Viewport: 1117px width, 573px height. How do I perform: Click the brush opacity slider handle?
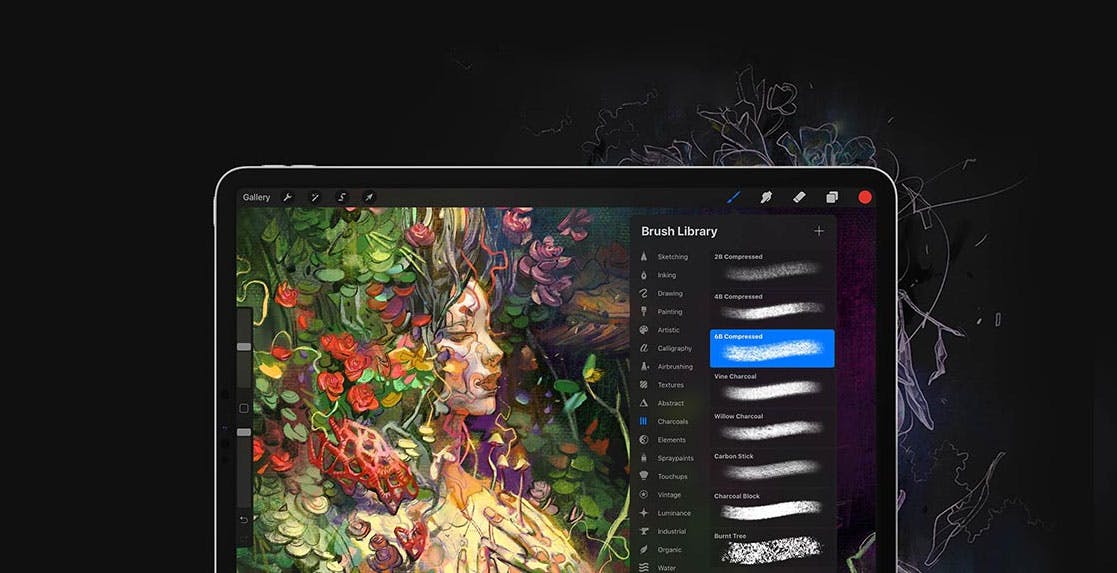(x=244, y=433)
